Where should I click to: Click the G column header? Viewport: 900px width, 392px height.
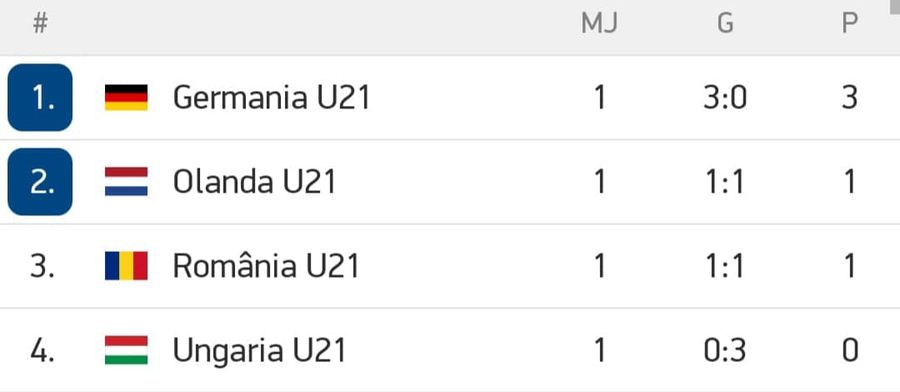726,24
